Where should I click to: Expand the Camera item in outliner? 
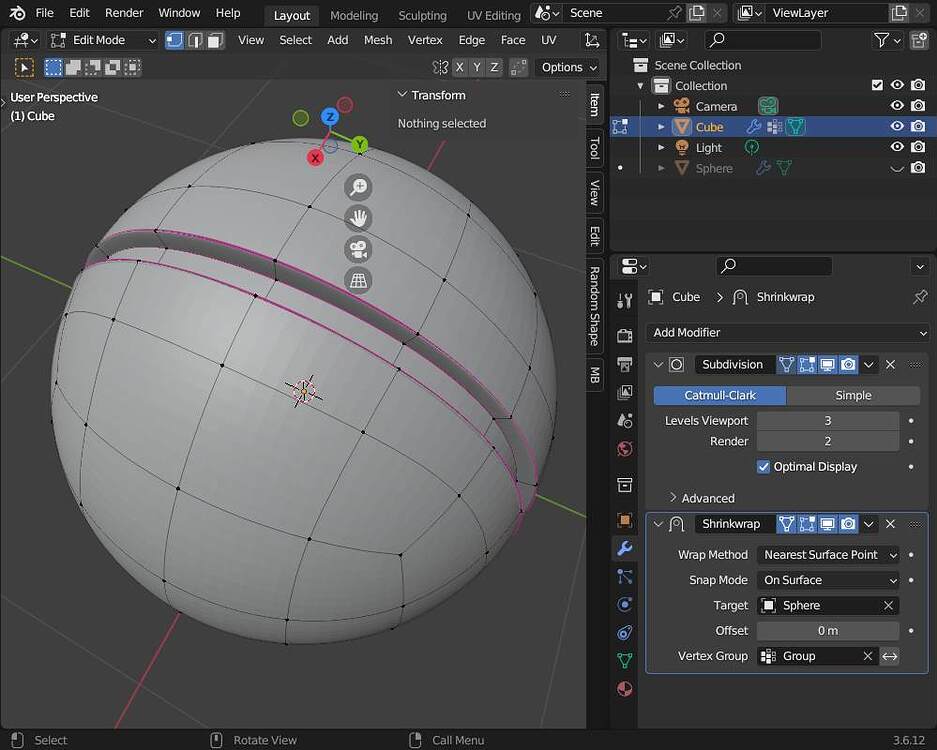(661, 106)
